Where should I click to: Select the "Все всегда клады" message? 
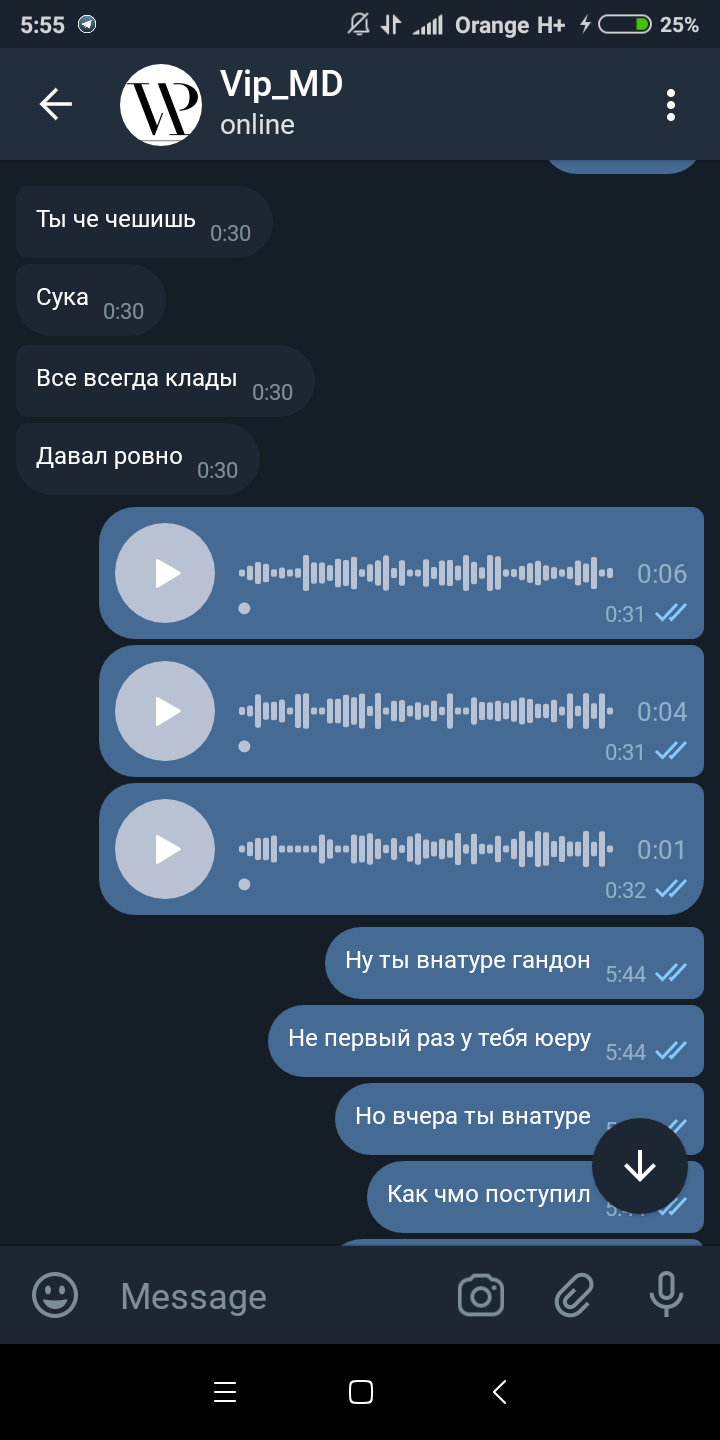coord(165,381)
